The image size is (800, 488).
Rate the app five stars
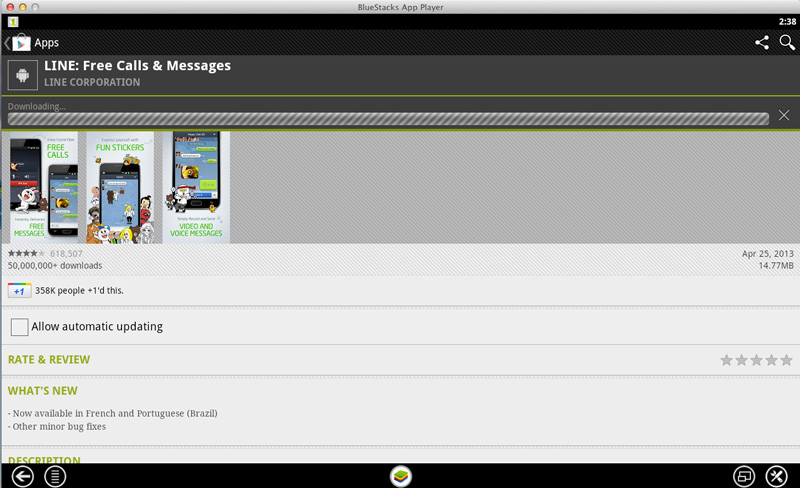pos(786,360)
